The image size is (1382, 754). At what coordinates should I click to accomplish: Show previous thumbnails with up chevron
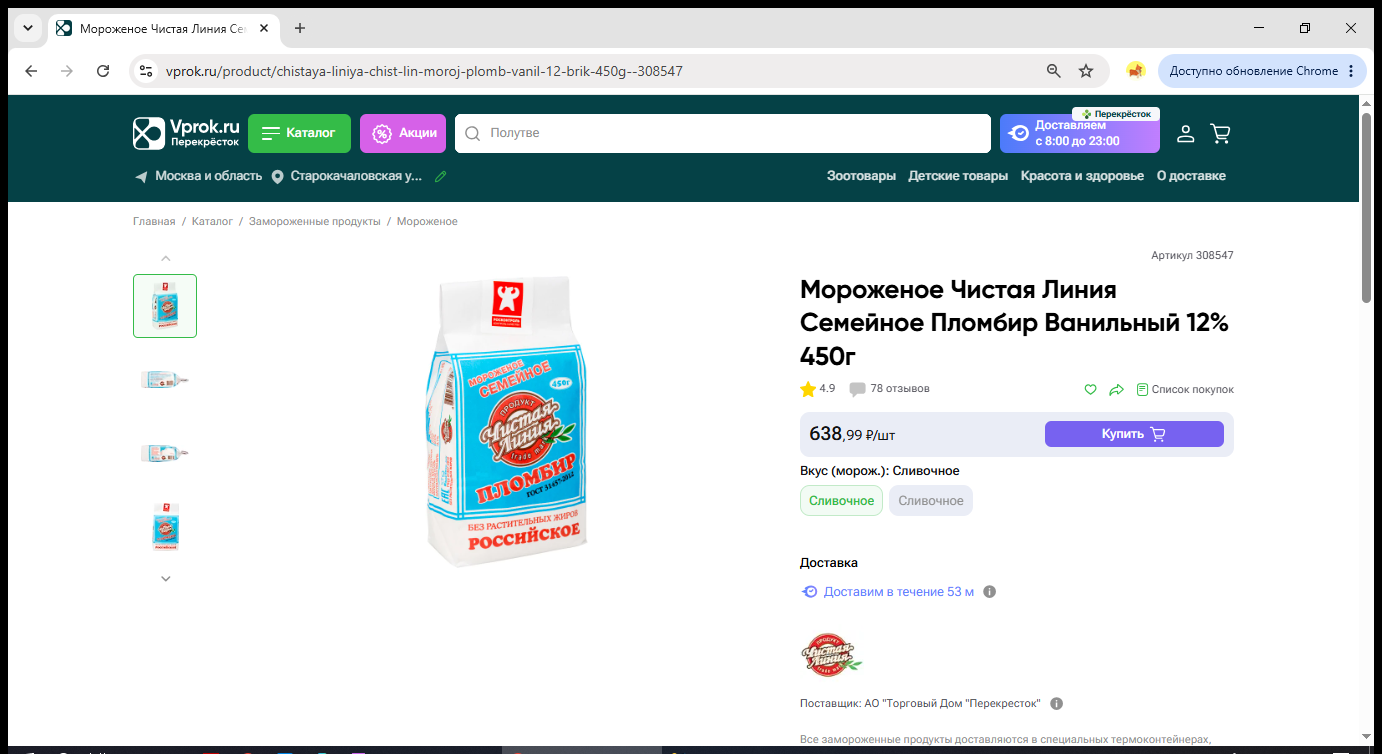coord(166,258)
